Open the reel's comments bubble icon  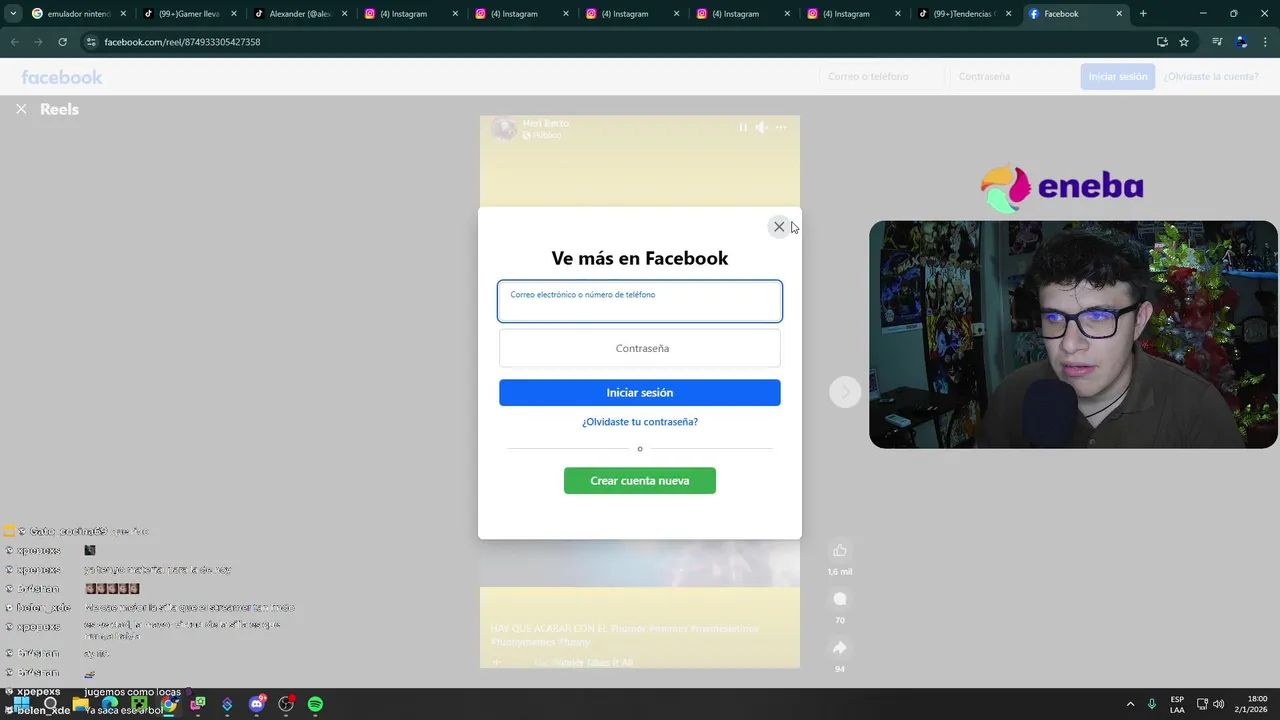[840, 599]
